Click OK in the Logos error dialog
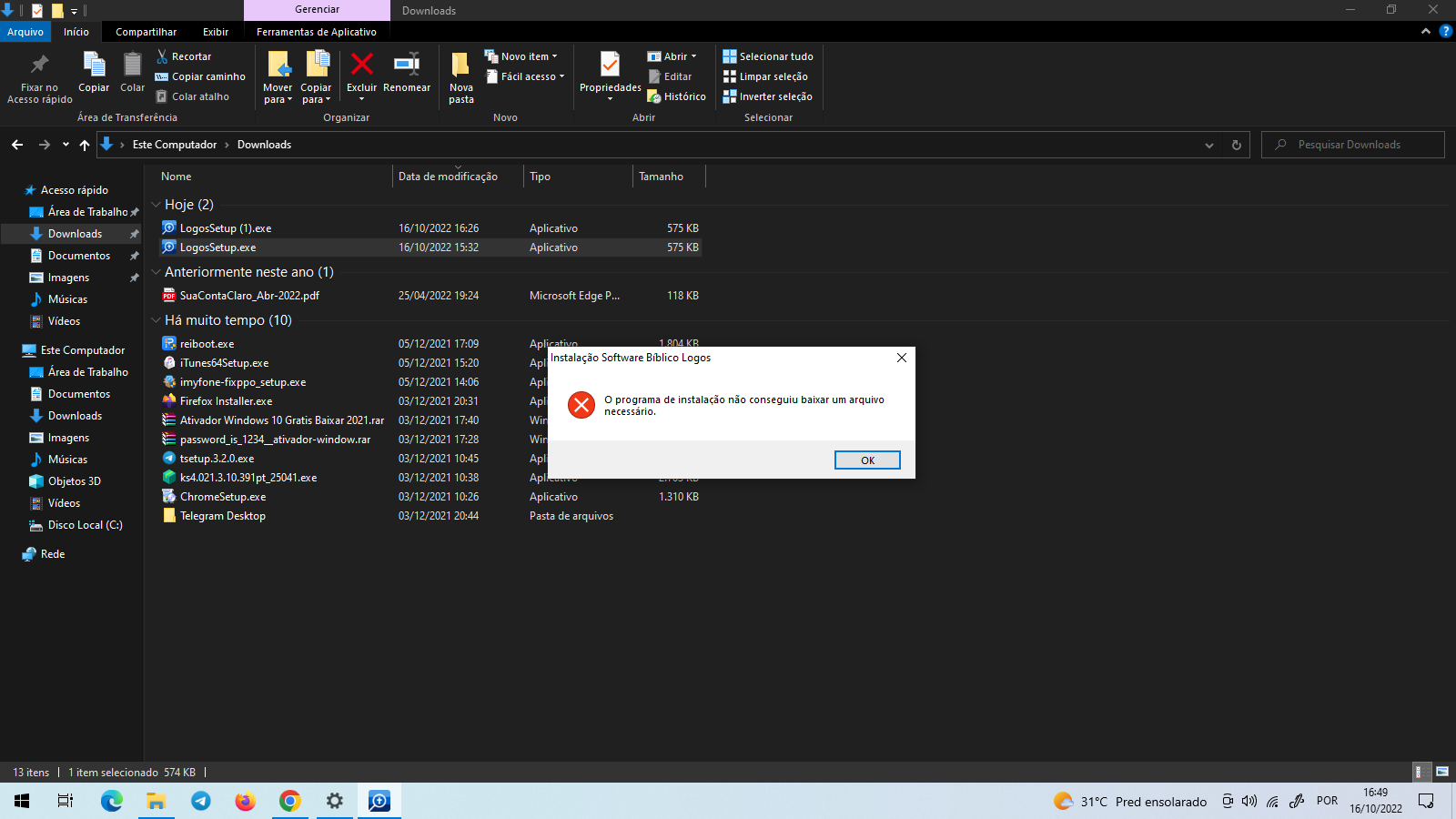The height and width of the screenshot is (819, 1456). click(867, 460)
